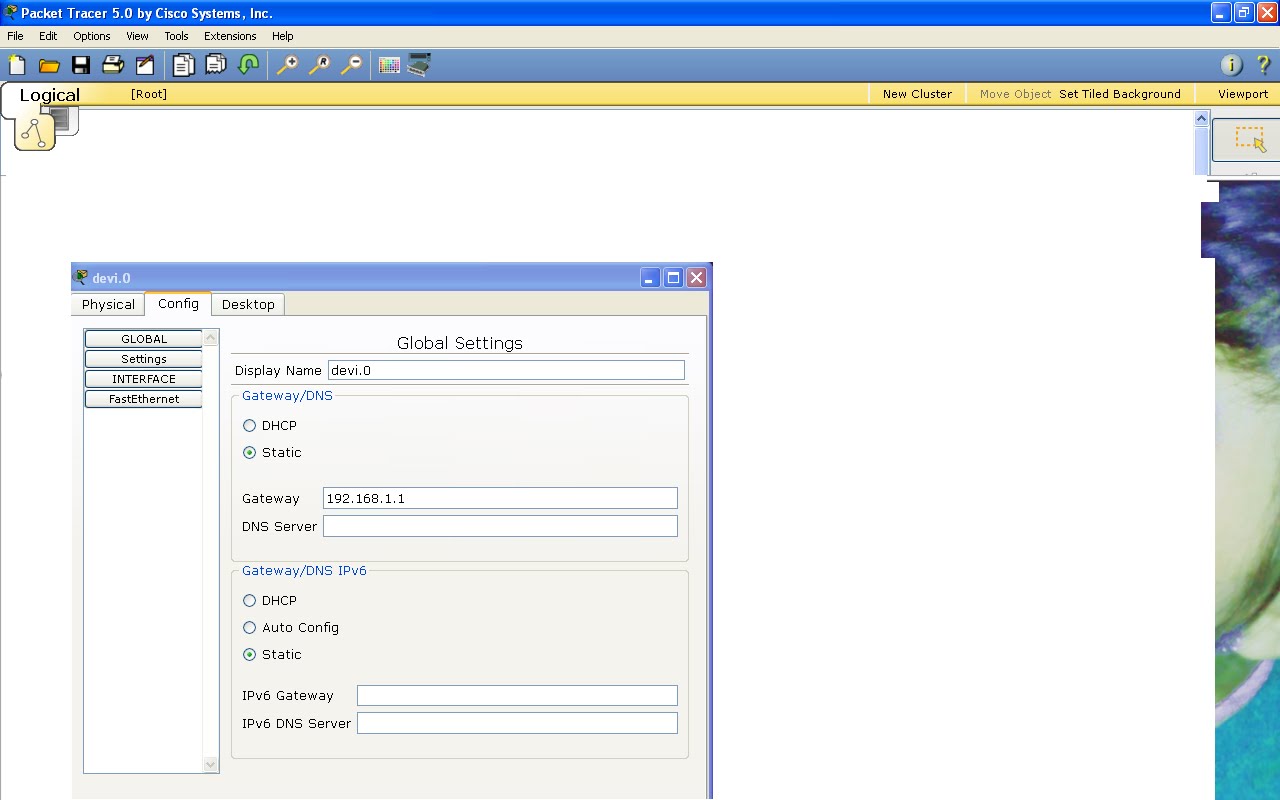Click workspace vertical scrollbar up arrow
Image resolution: width=1280 pixels, height=800 pixels.
coord(1202,118)
